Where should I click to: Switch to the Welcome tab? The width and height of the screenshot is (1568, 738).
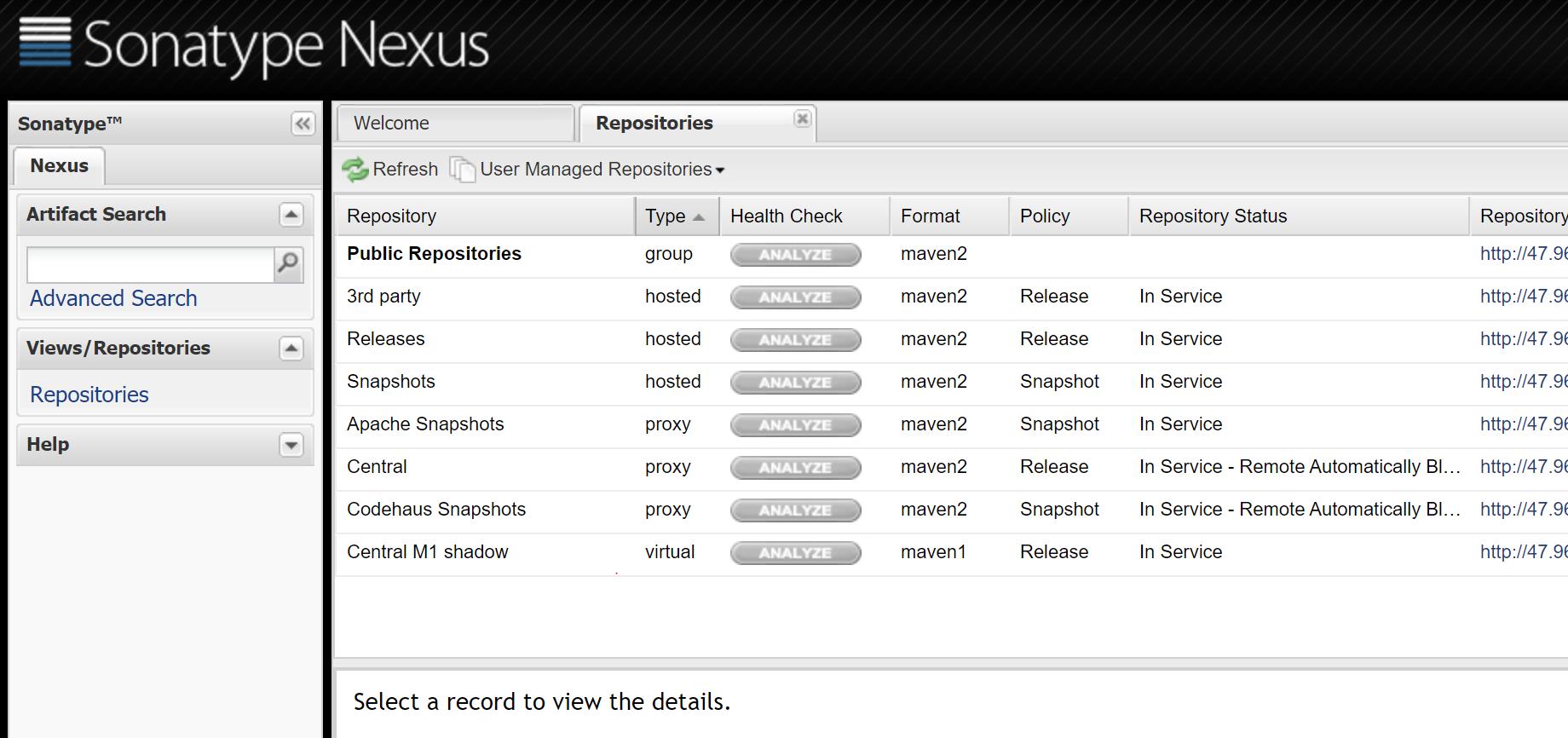click(455, 124)
